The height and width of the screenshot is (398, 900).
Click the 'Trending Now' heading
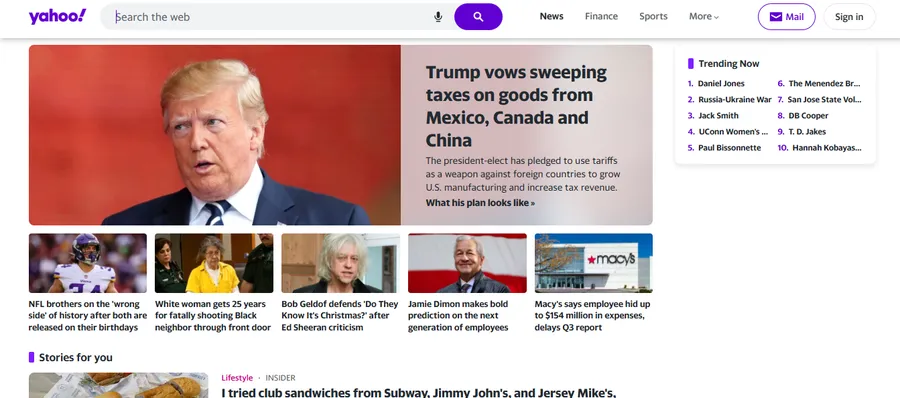(728, 64)
